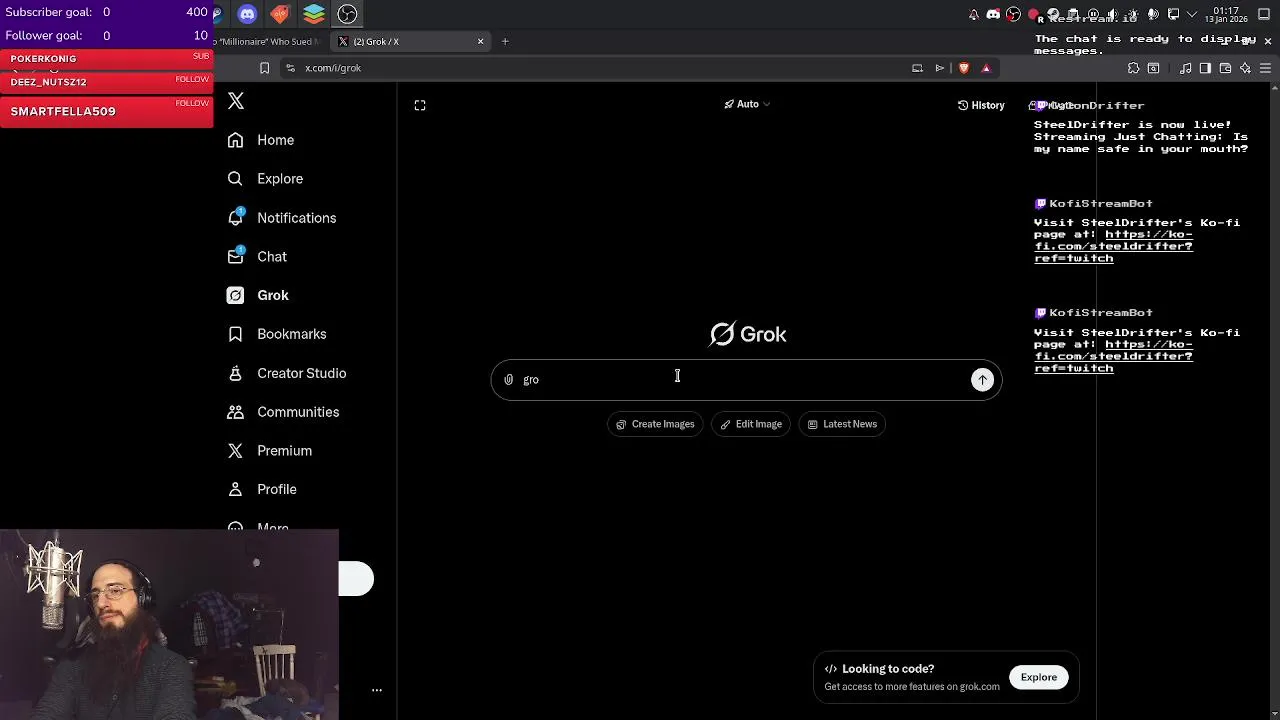Click the clock showing 01:17
This screenshot has width=1280, height=720.
(1227, 15)
